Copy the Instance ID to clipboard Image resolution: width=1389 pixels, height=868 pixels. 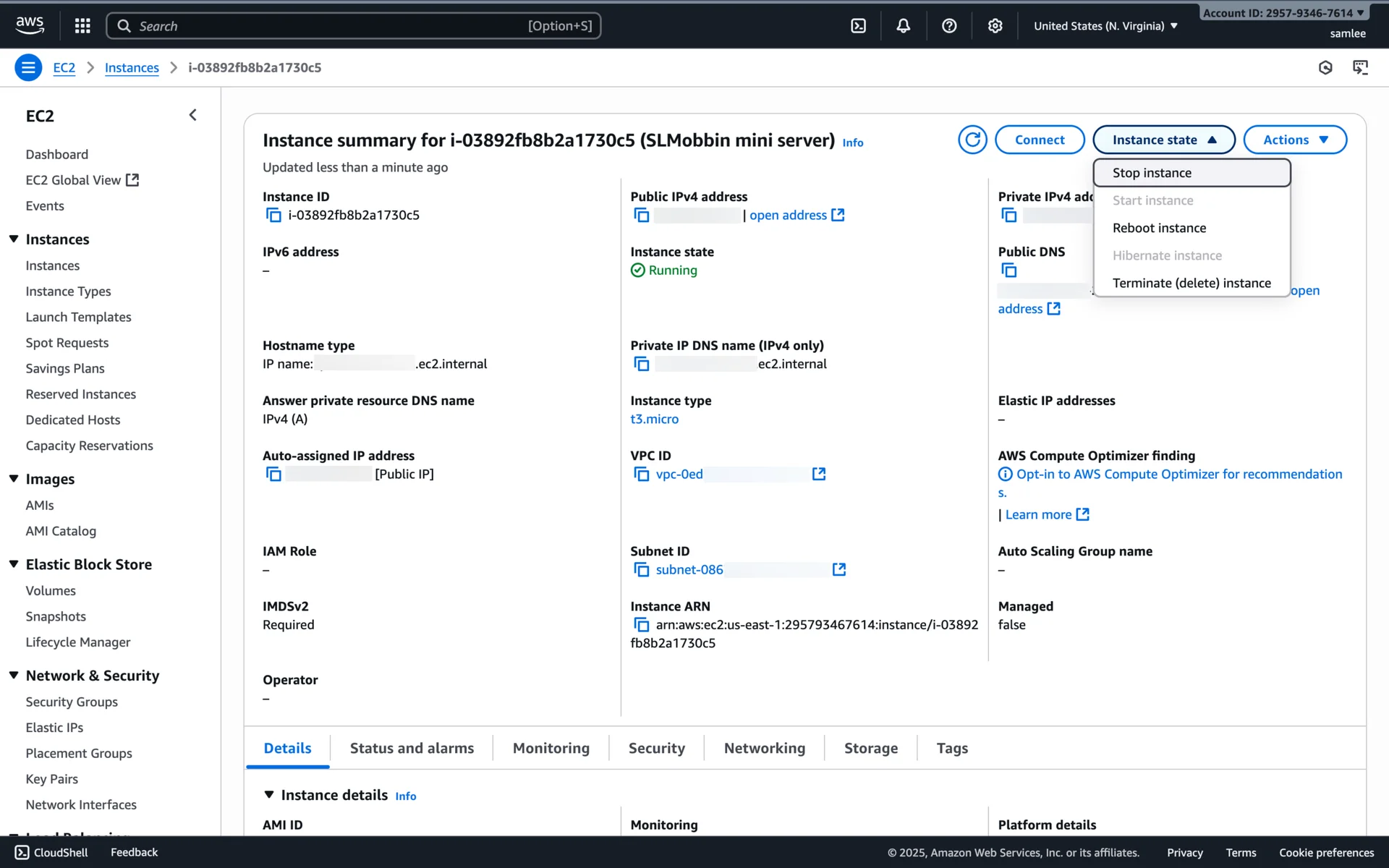click(273, 215)
